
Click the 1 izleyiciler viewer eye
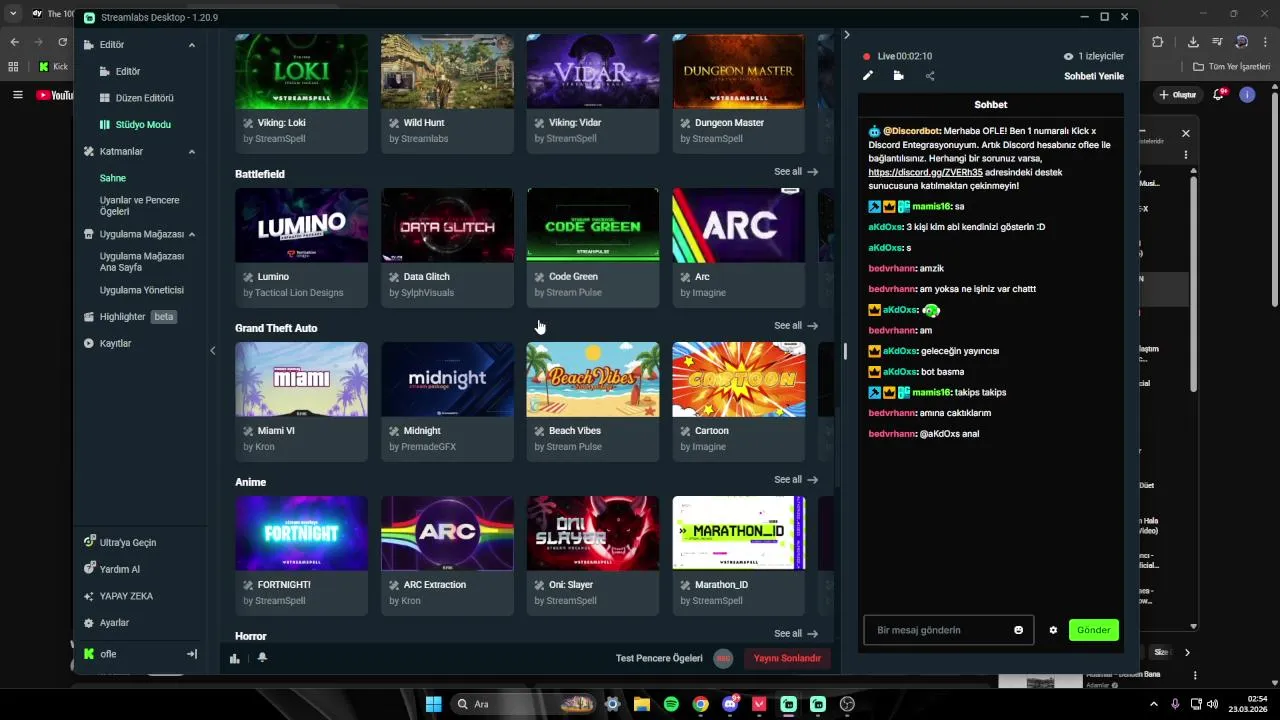(1068, 57)
